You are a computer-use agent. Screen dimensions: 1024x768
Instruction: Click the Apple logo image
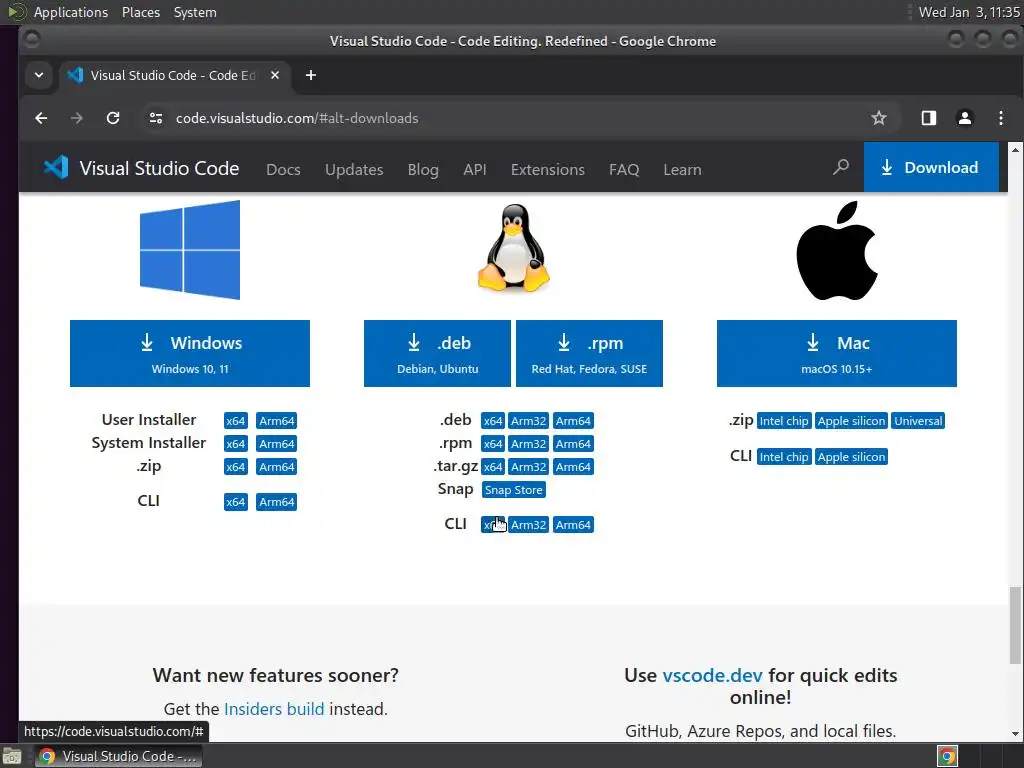coord(837,251)
